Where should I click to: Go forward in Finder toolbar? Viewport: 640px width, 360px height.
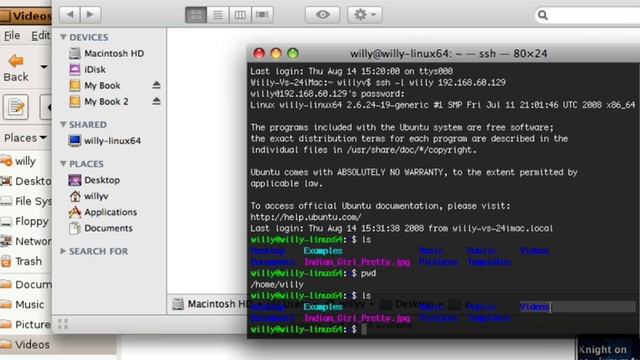(x=91, y=15)
